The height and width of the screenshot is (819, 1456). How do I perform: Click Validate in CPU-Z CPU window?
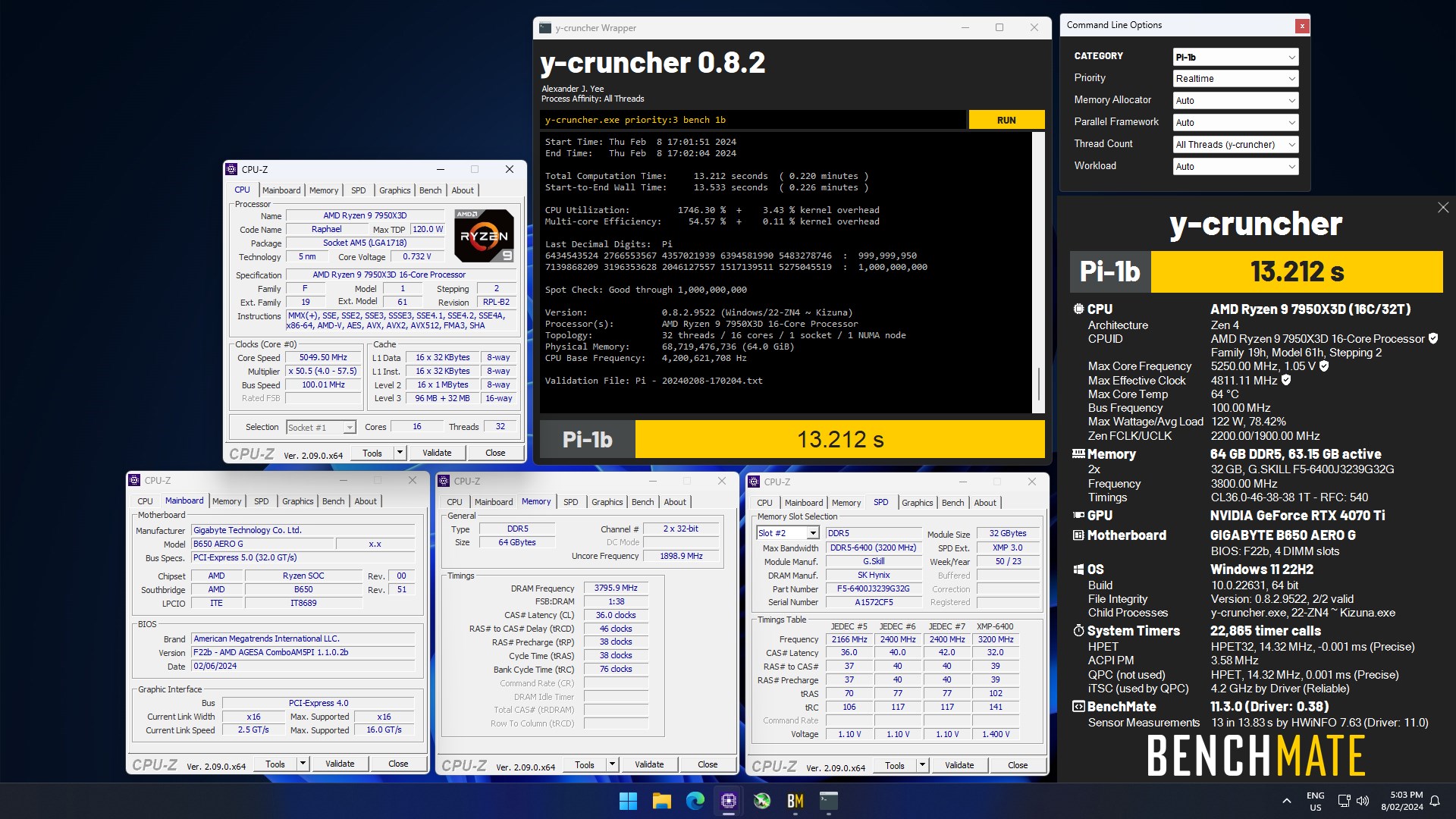[437, 453]
